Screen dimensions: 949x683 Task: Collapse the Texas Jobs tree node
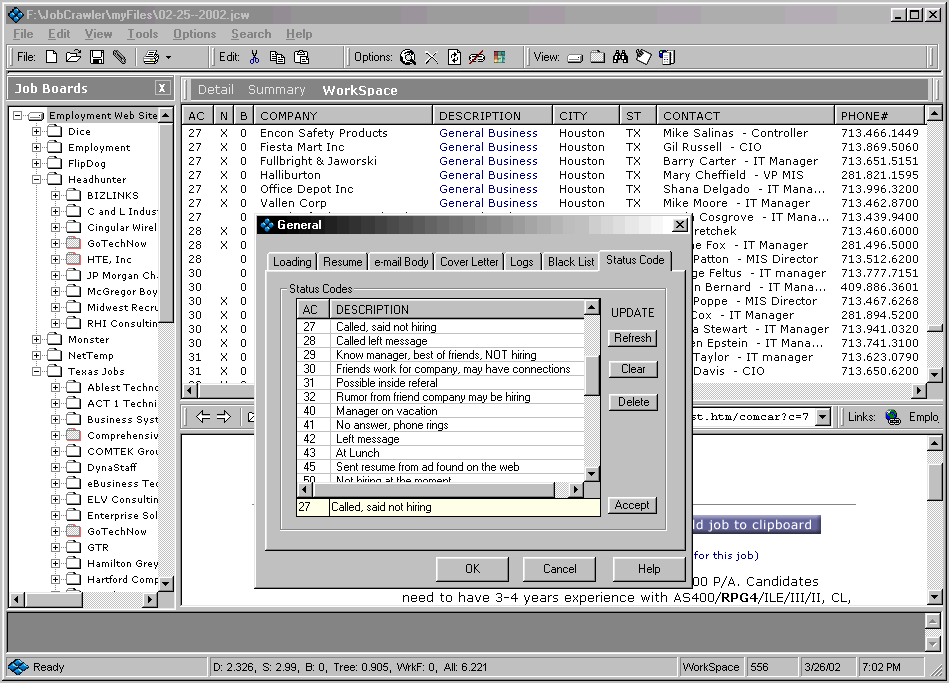36,371
